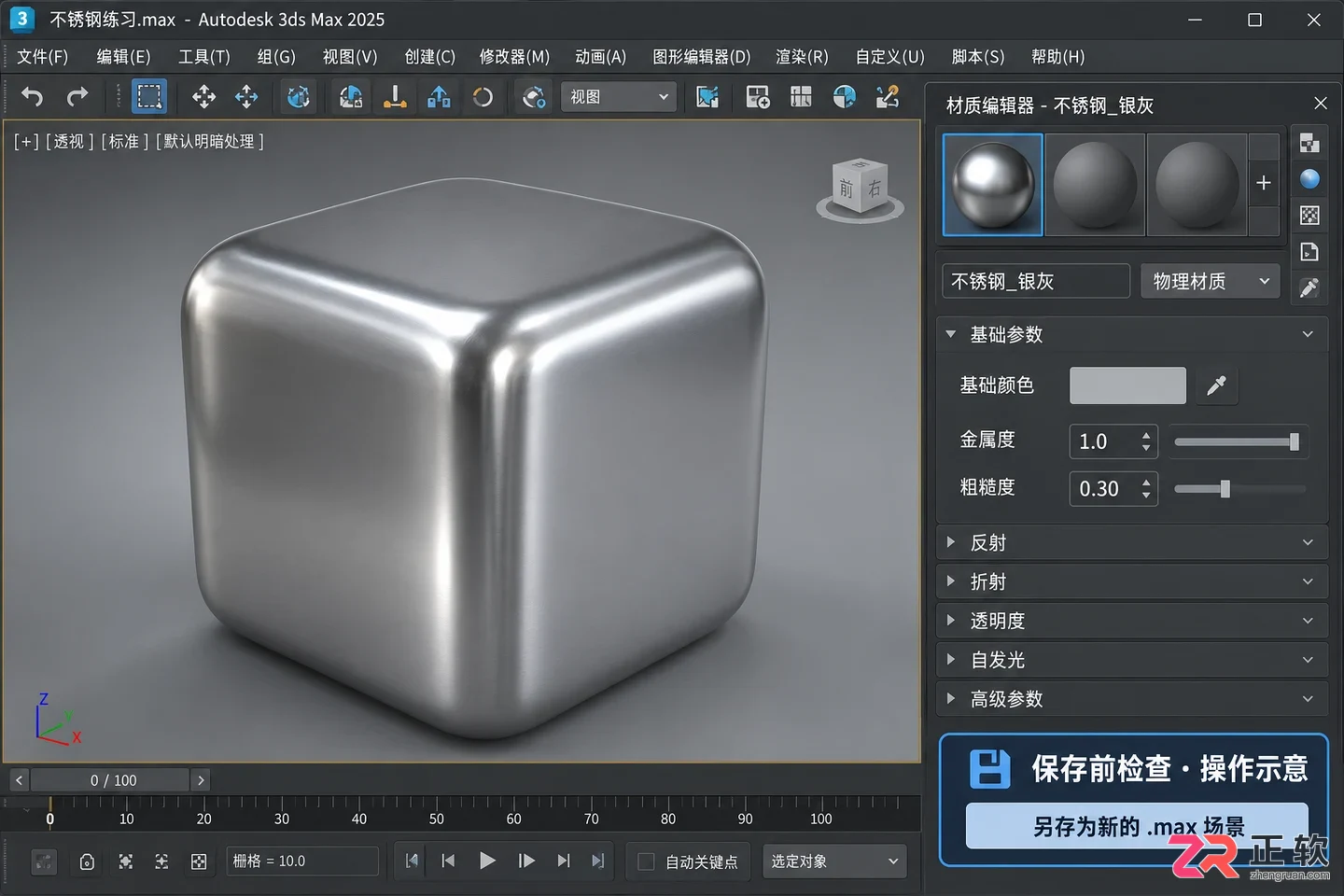Viewport: 1344px width, 896px height.
Task: Expand the 折射 rollout
Action: point(1132,581)
